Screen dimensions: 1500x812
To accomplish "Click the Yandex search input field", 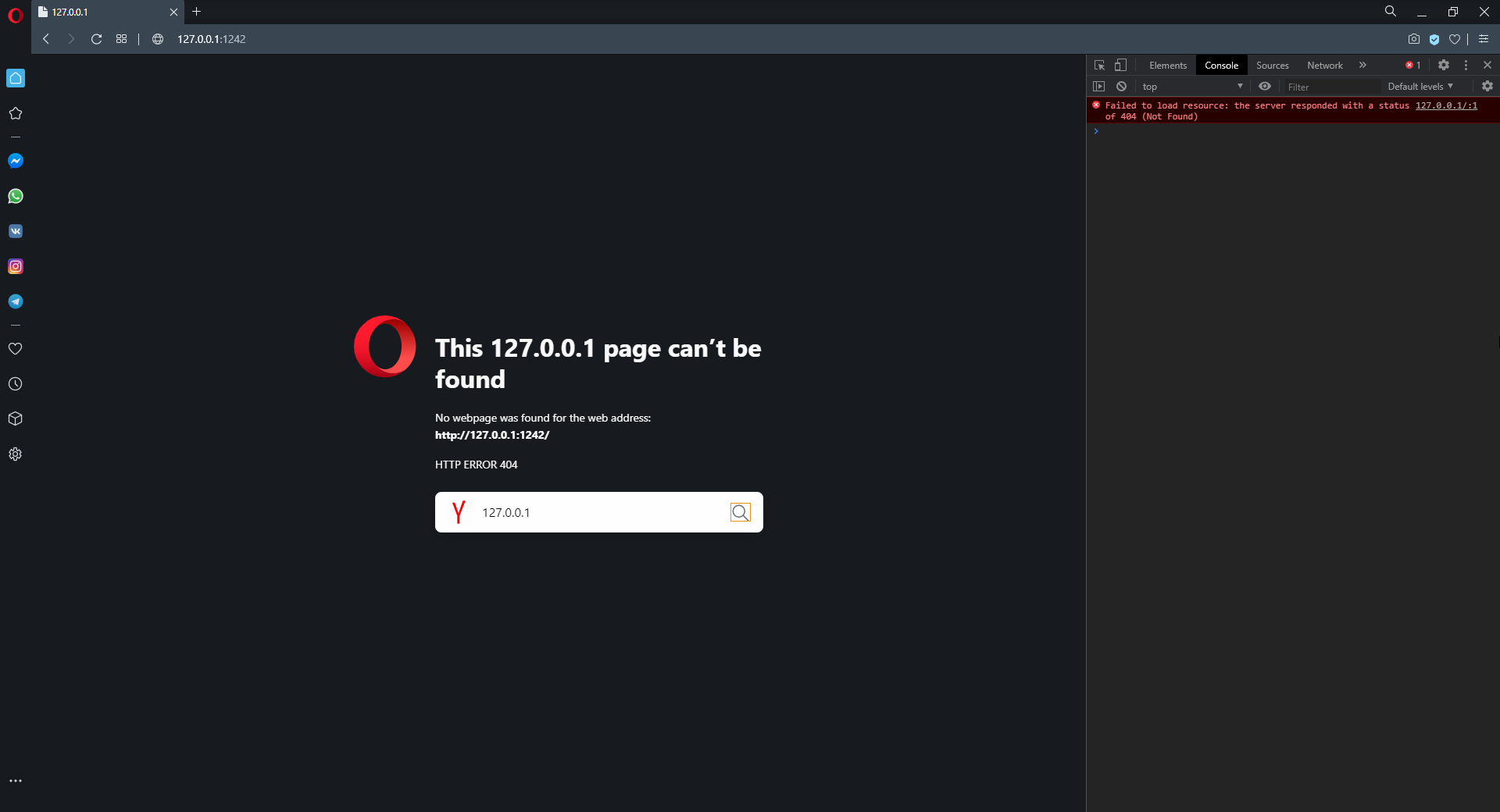I will (594, 512).
